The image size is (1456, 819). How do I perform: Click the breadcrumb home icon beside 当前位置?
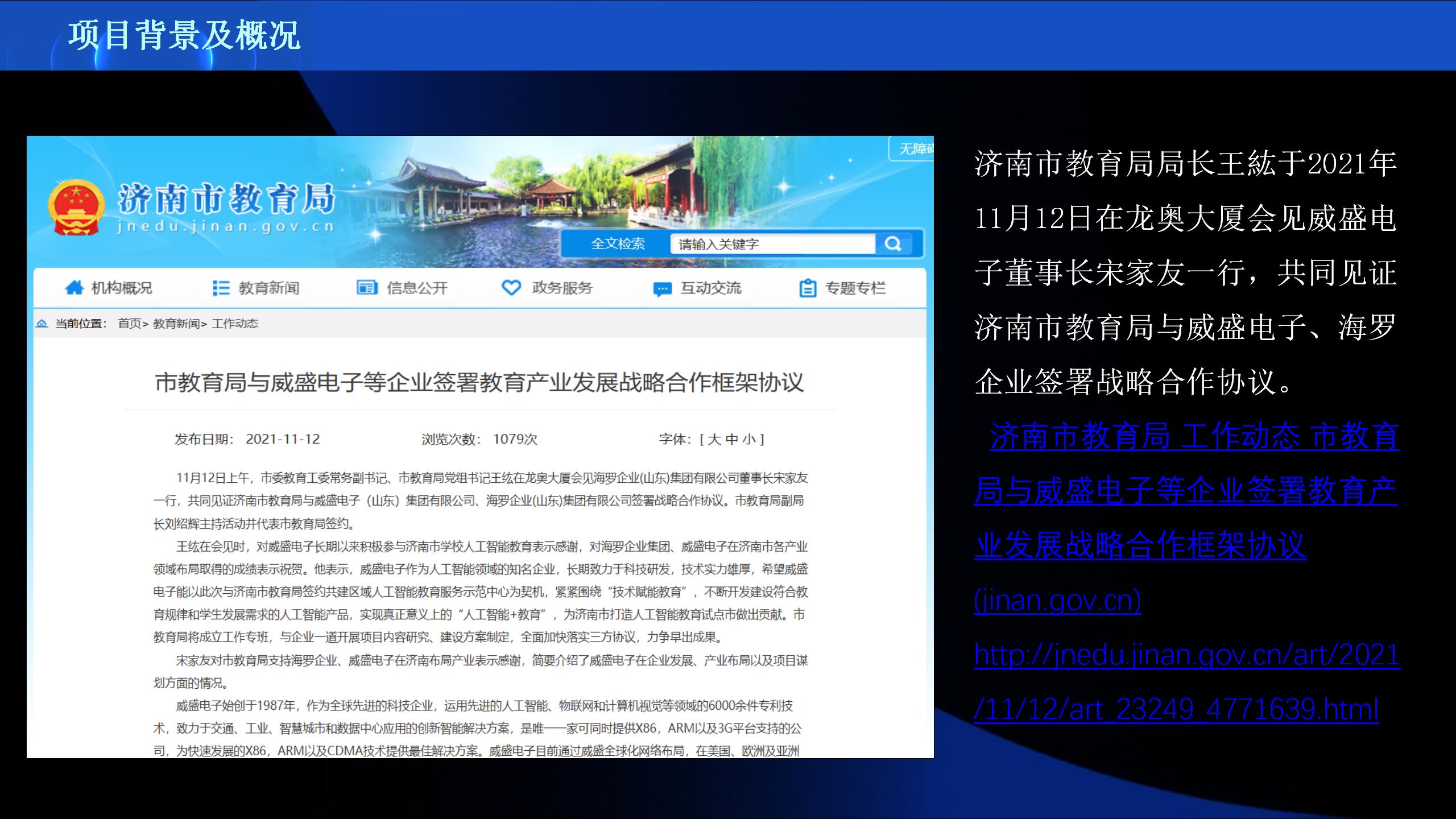click(42, 324)
